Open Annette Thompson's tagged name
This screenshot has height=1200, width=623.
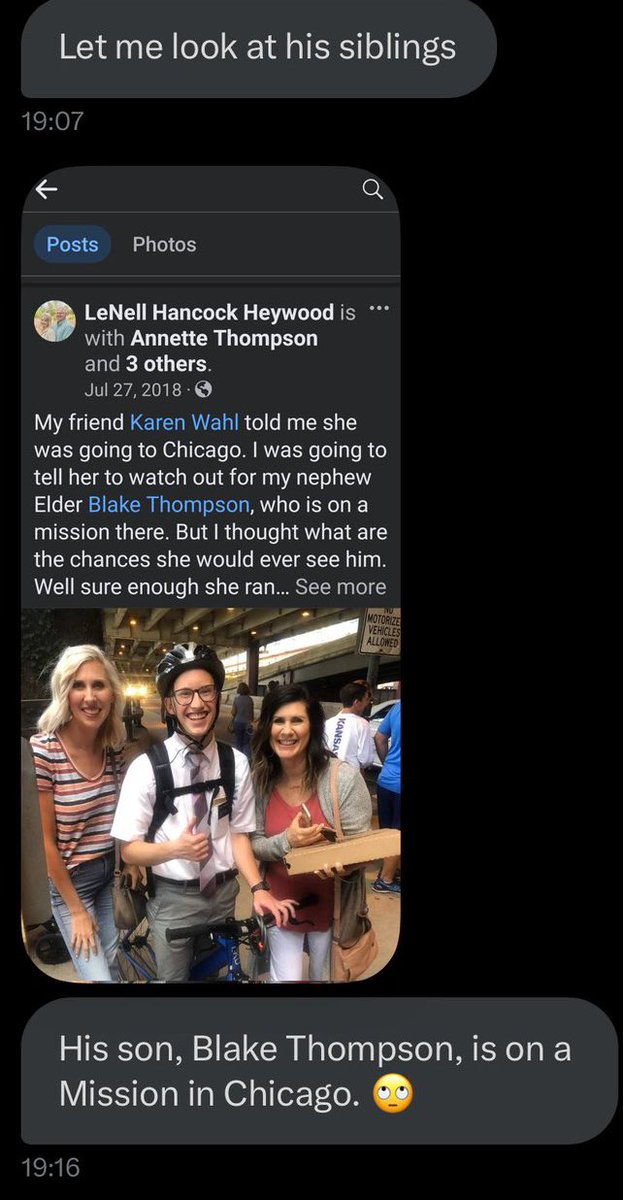224,338
